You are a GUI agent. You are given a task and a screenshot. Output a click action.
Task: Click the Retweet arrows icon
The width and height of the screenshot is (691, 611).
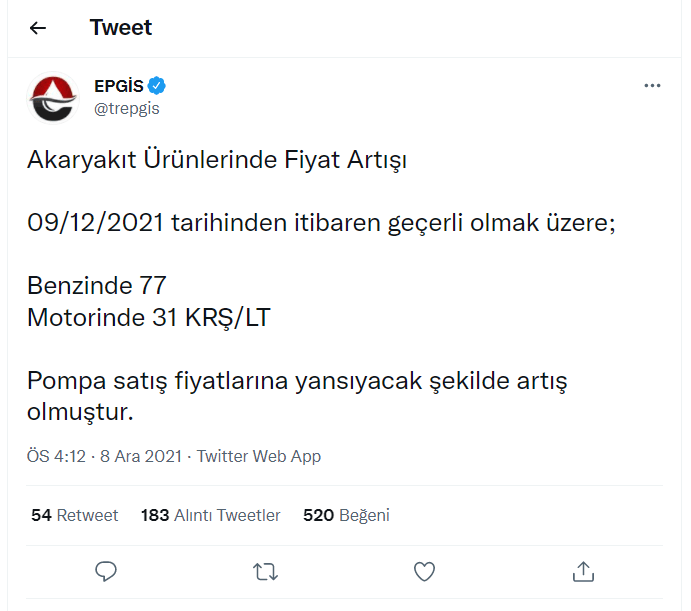[265, 571]
